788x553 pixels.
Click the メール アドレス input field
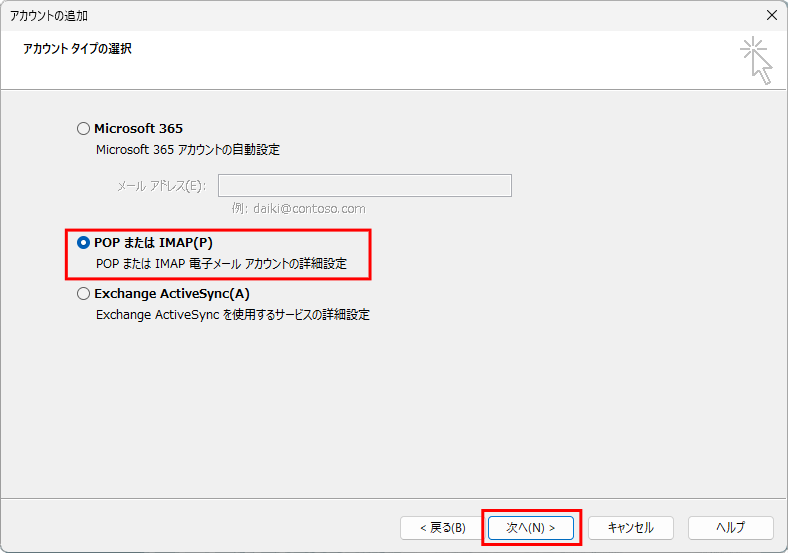pos(364,186)
